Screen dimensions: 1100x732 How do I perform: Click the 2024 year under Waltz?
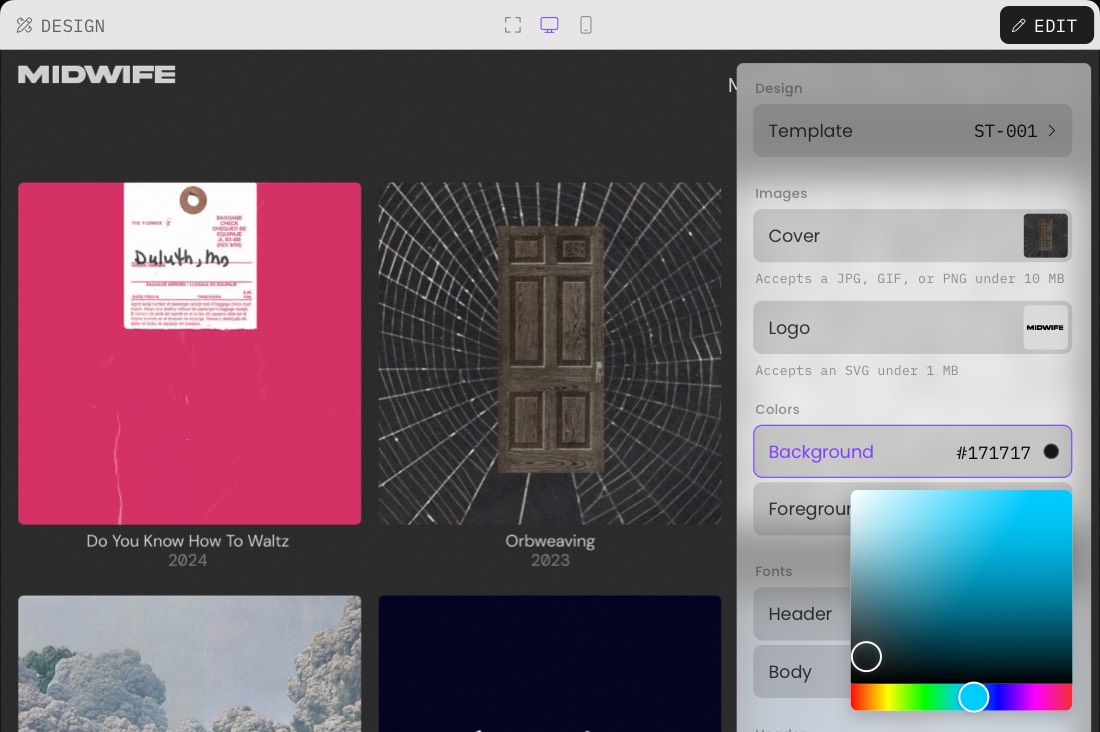pyautogui.click(x=187, y=560)
